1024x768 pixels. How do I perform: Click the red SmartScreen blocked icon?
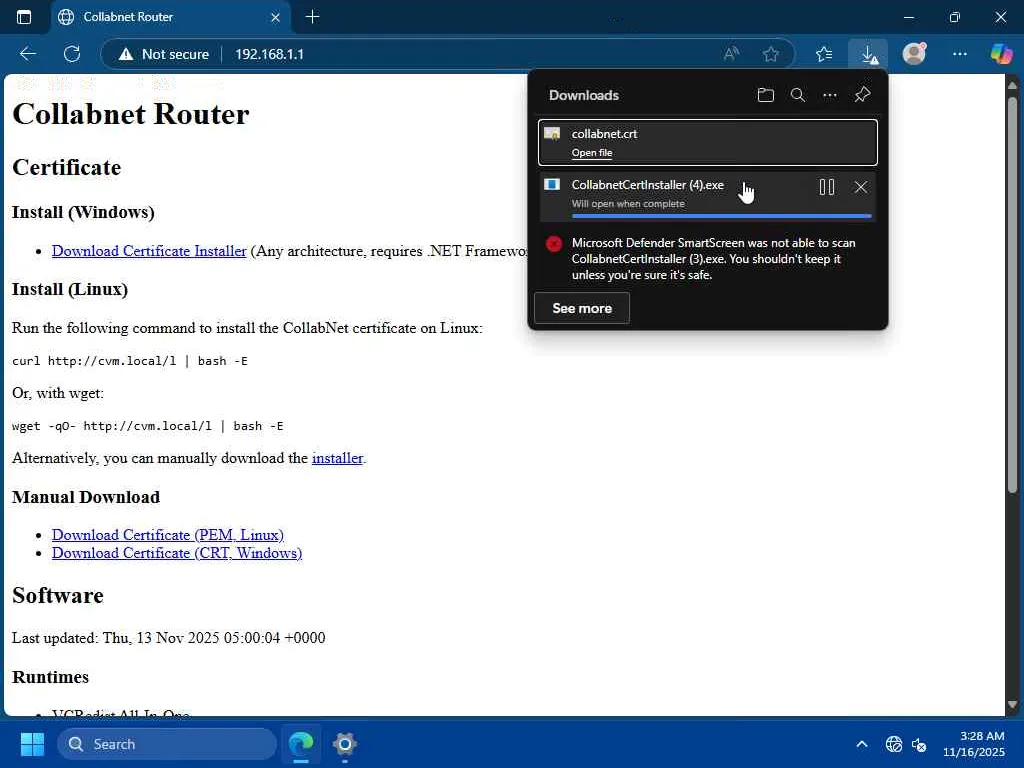(554, 244)
